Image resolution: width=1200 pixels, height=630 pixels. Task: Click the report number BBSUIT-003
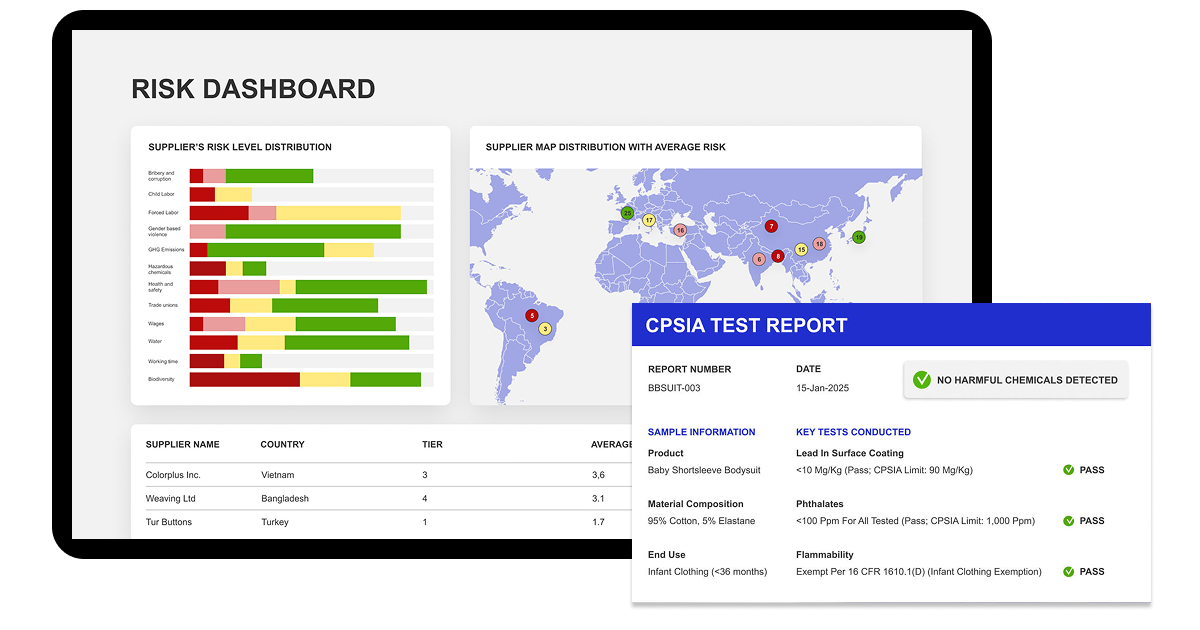click(x=674, y=388)
